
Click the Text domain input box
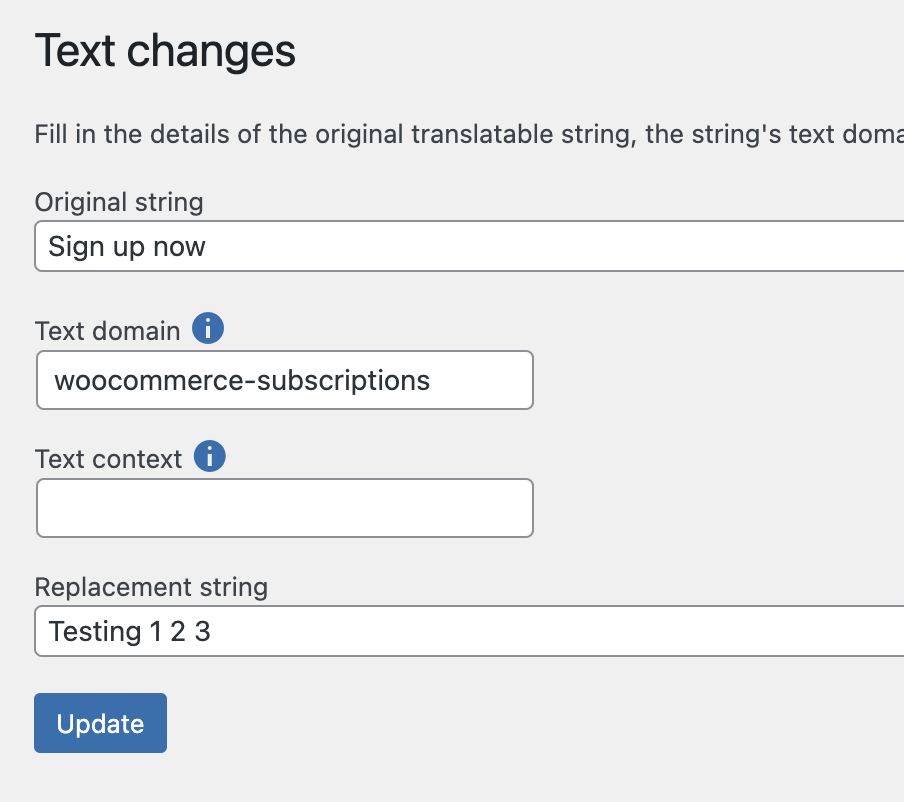pos(284,380)
